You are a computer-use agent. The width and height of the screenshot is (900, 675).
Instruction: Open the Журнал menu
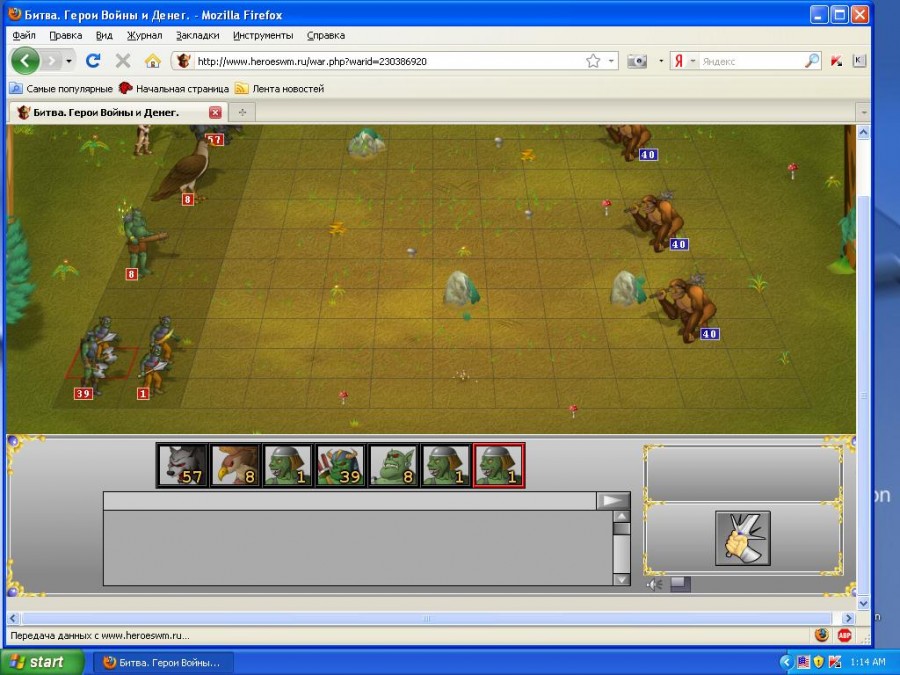pos(145,36)
